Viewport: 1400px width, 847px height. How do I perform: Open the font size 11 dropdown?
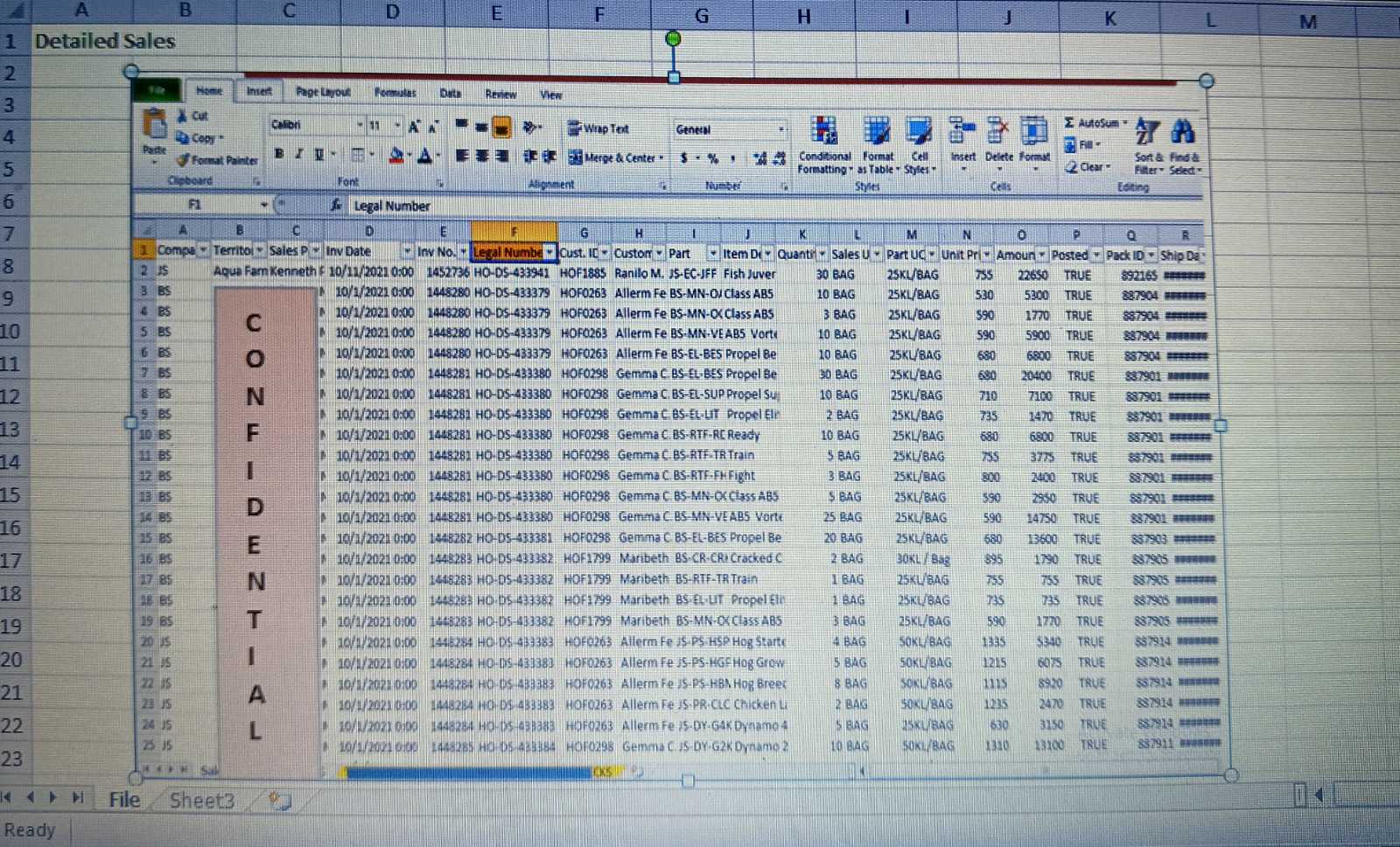pos(397,126)
